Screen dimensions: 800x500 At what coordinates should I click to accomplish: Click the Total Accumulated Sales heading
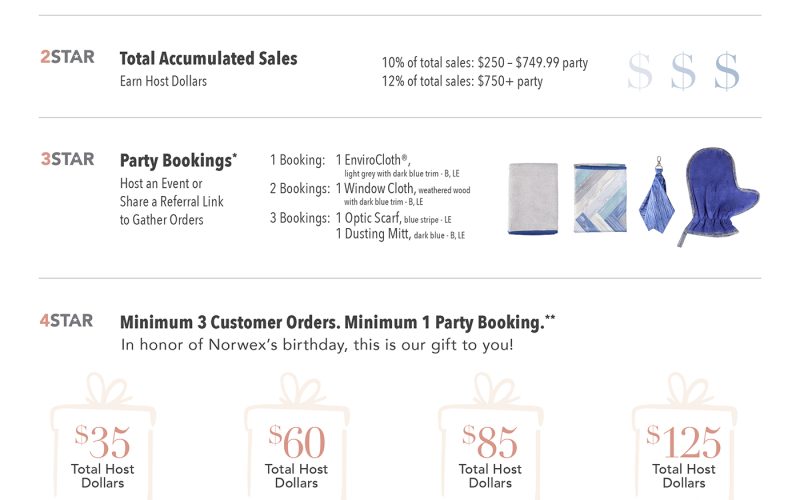pos(208,59)
